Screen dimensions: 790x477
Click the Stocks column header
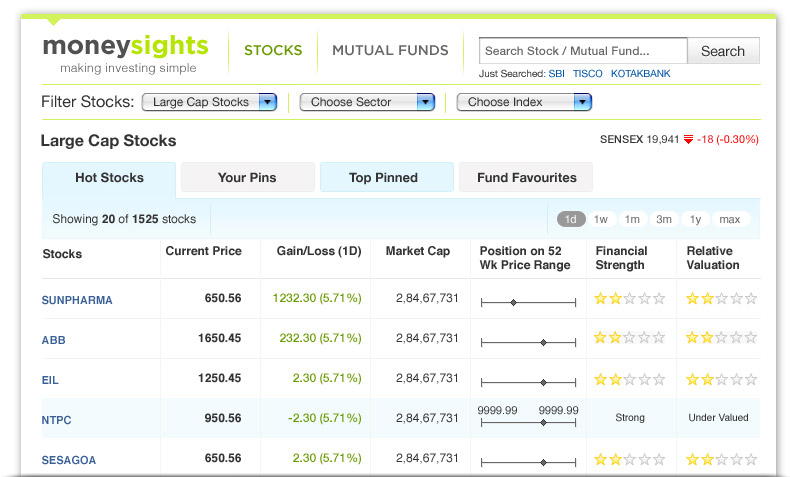point(62,254)
